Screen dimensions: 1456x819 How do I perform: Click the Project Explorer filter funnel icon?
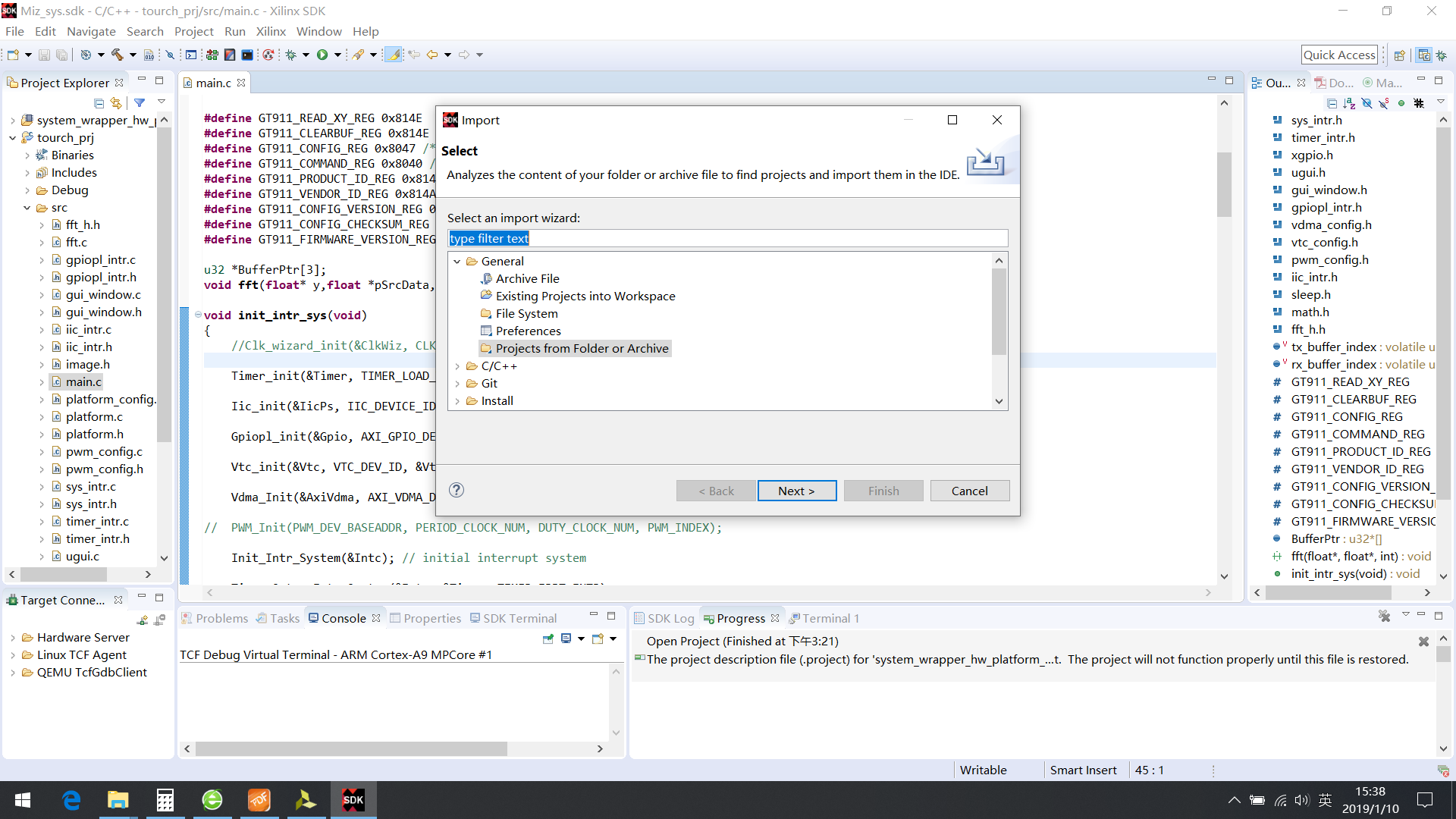click(x=140, y=102)
